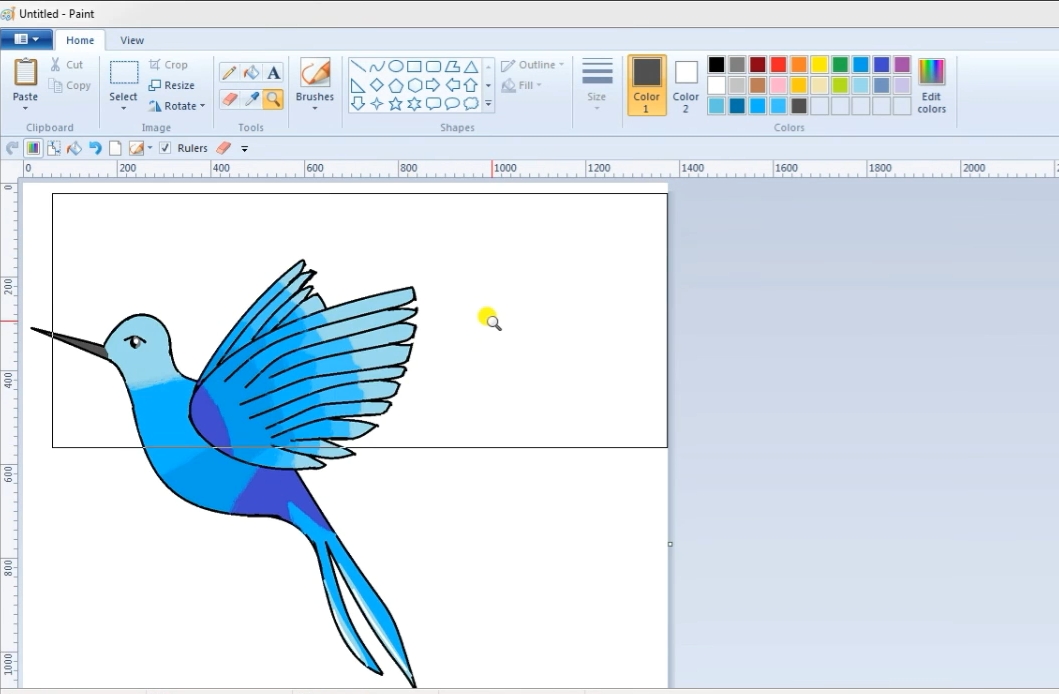
Task: Move the Shapes gallery down one row
Action: (488, 85)
